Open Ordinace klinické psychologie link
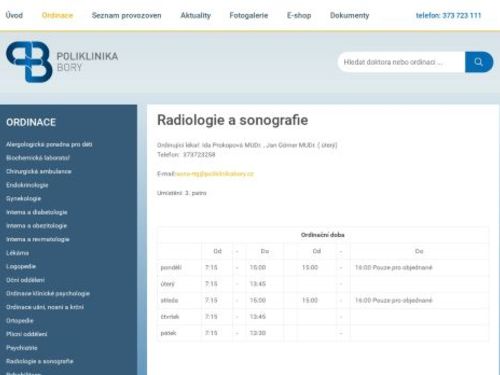This screenshot has width=500, height=375. click(x=48, y=293)
